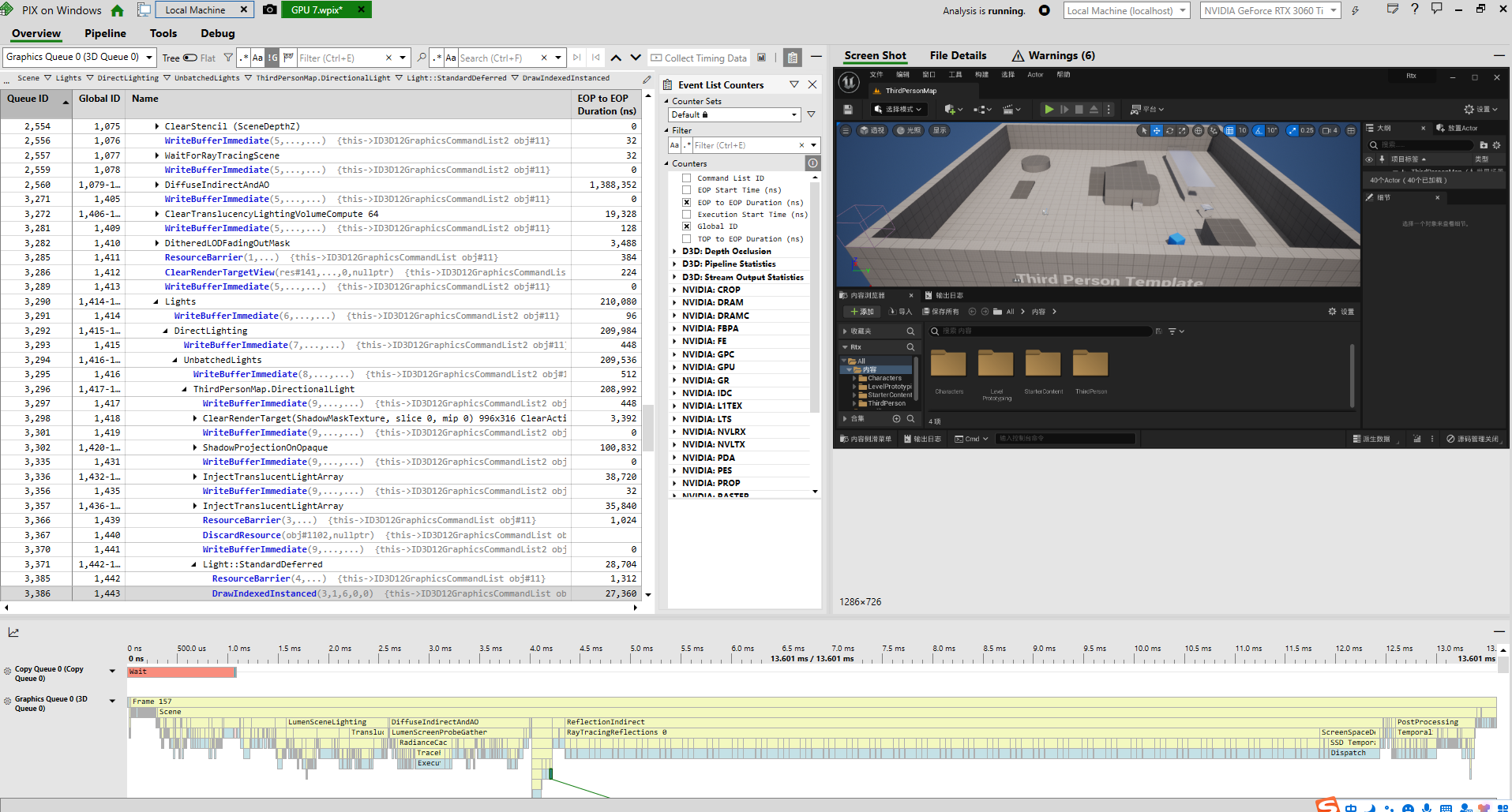This screenshot has height=812, width=1512.
Task: Stop the running analysis
Action: (x=1044, y=10)
